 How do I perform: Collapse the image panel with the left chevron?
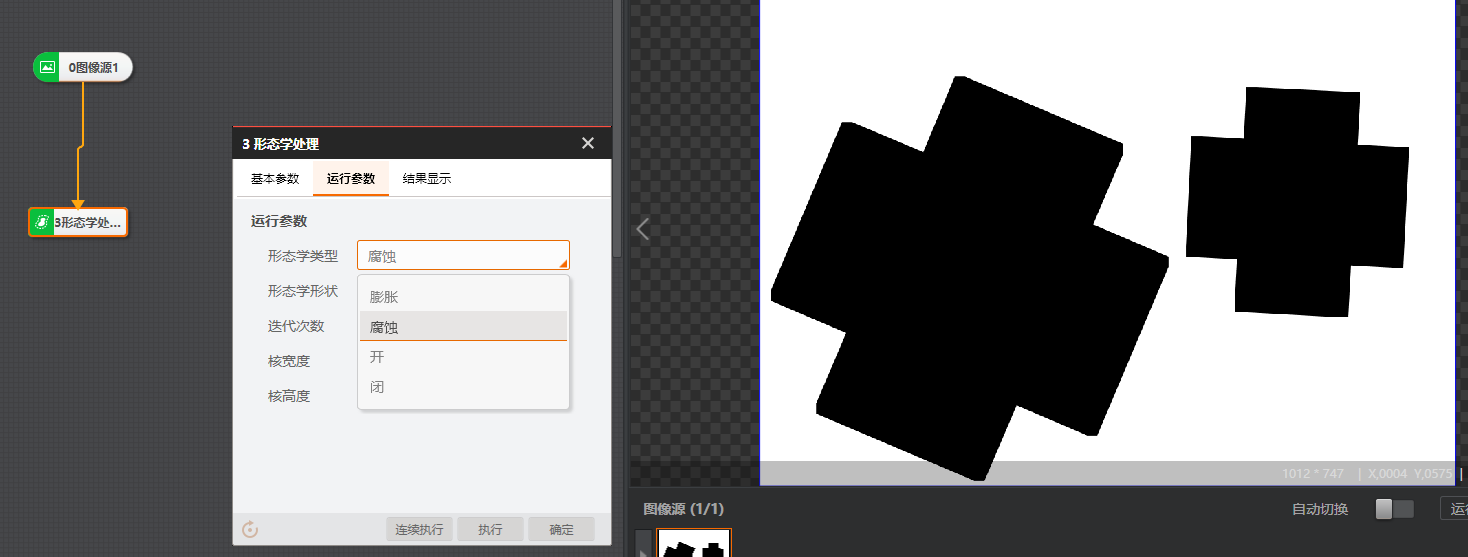(643, 229)
